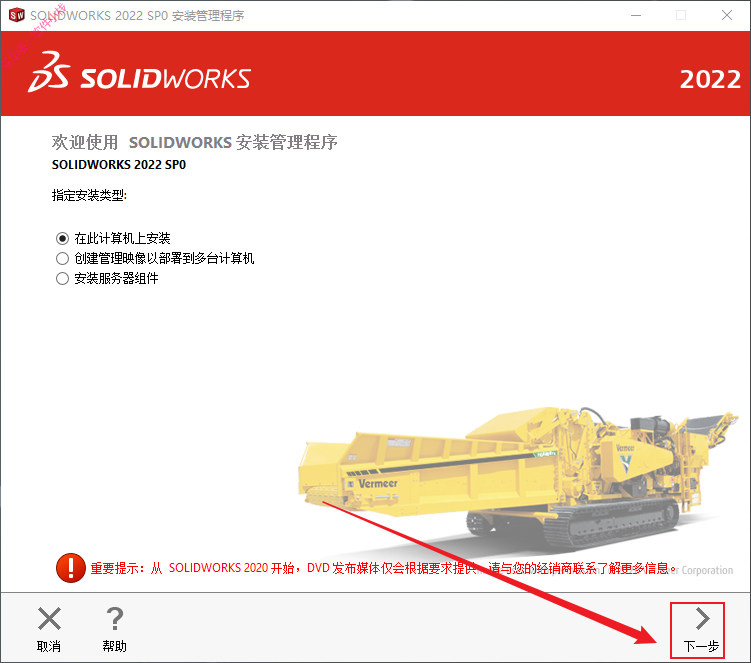Click the SOLIDWORKS 2022 SP0 version label
Screen dimensions: 751x663
pos(119,165)
